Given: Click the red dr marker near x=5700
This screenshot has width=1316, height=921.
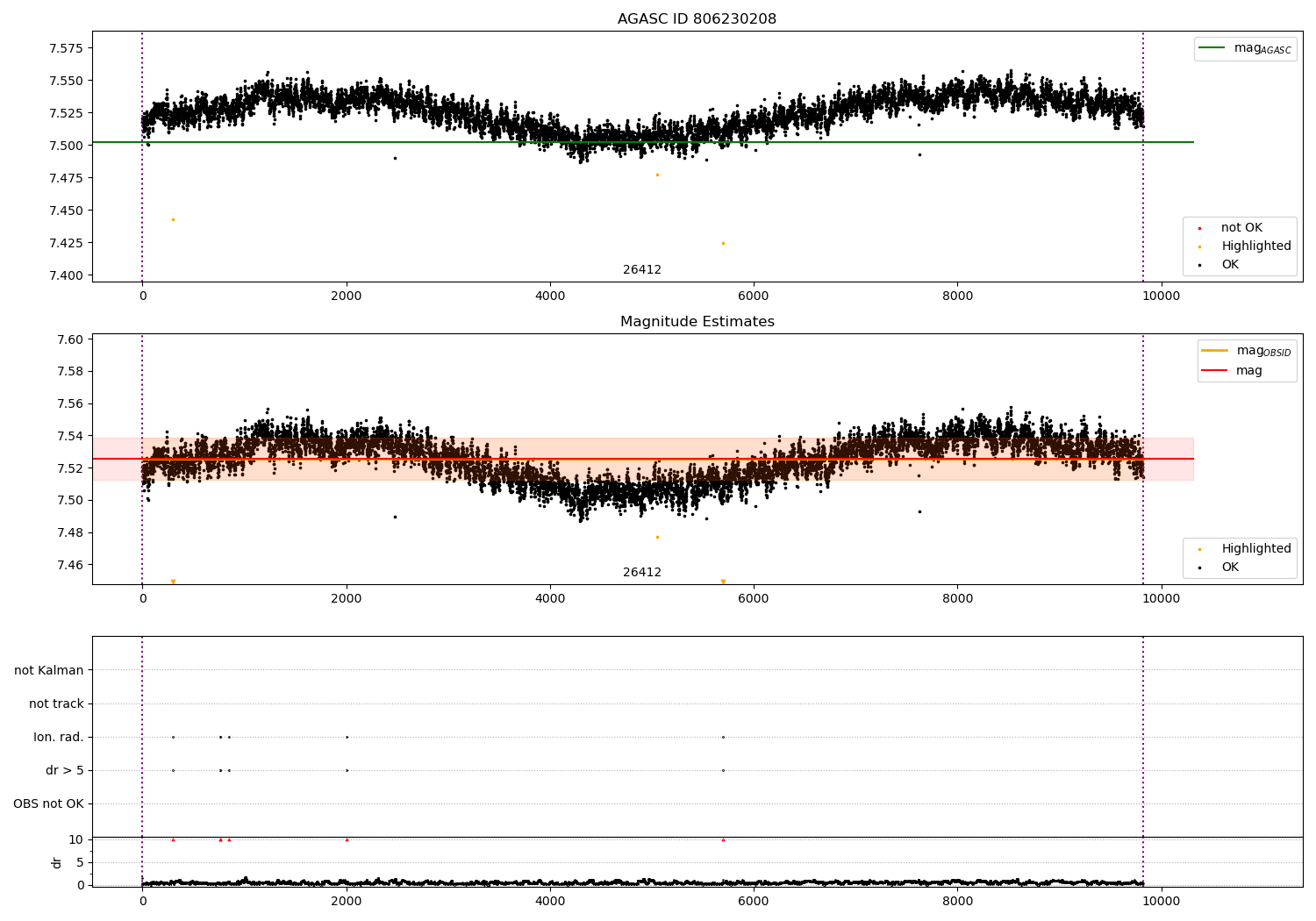Looking at the screenshot, I should point(723,839).
